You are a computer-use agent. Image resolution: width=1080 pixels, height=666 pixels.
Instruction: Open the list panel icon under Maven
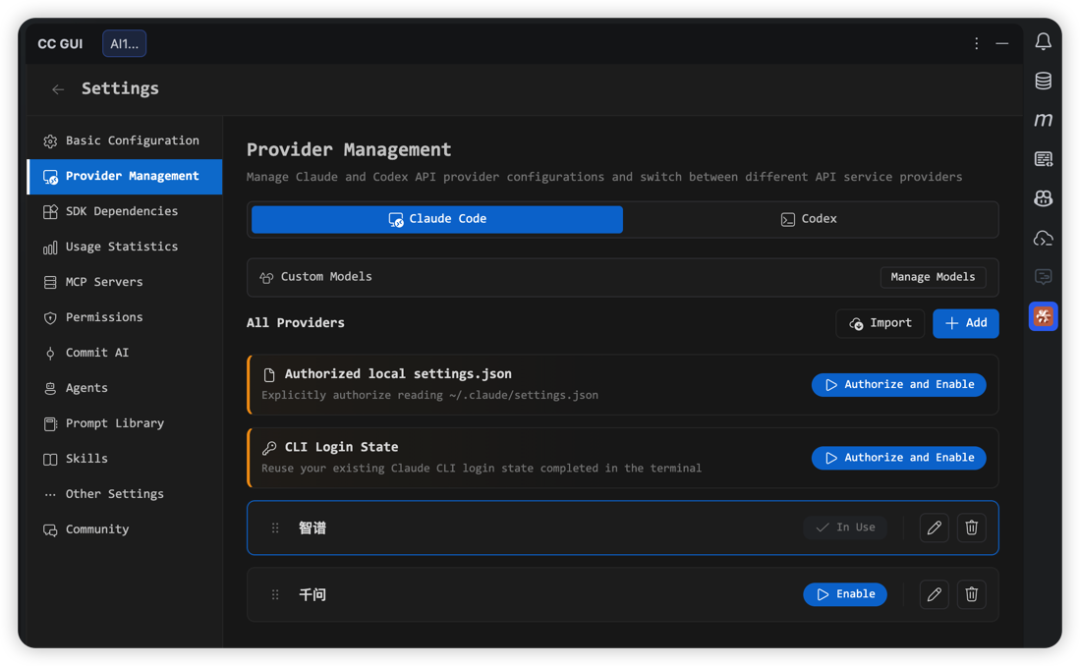[1043, 159]
